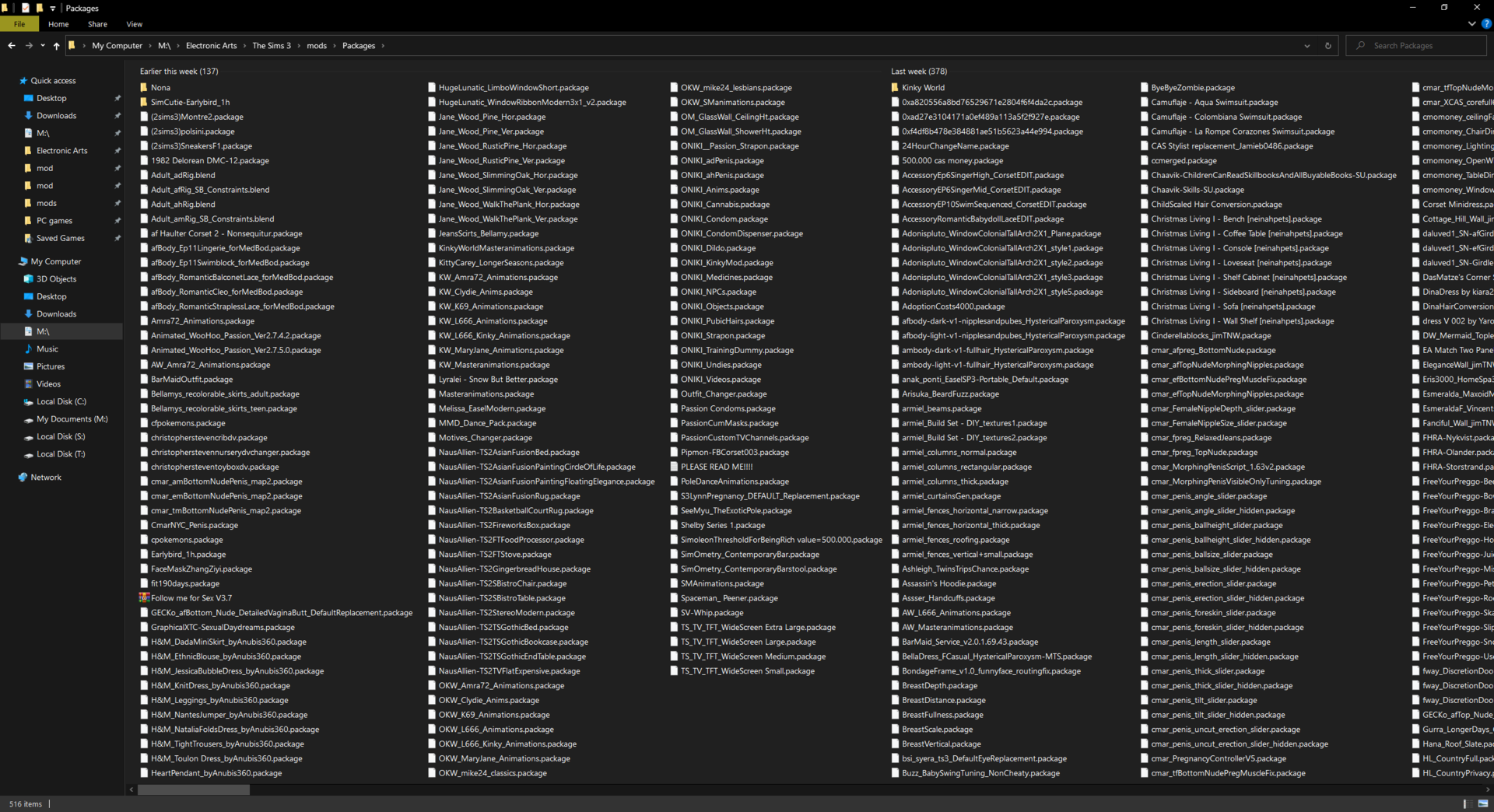The height and width of the screenshot is (812, 1494).
Task: Open the View ribbon tab
Action: coord(135,24)
